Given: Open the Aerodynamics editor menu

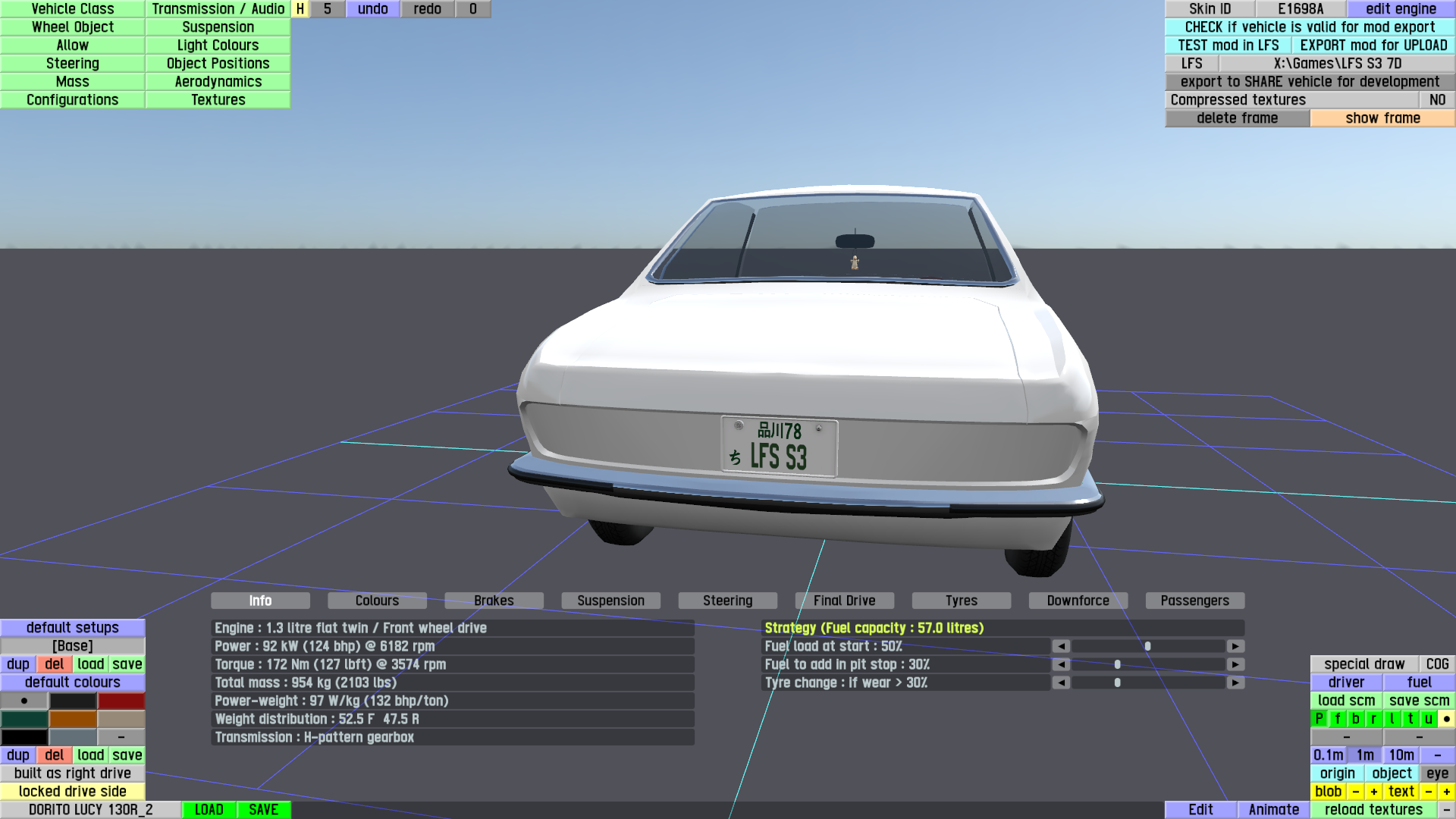Looking at the screenshot, I should [218, 82].
